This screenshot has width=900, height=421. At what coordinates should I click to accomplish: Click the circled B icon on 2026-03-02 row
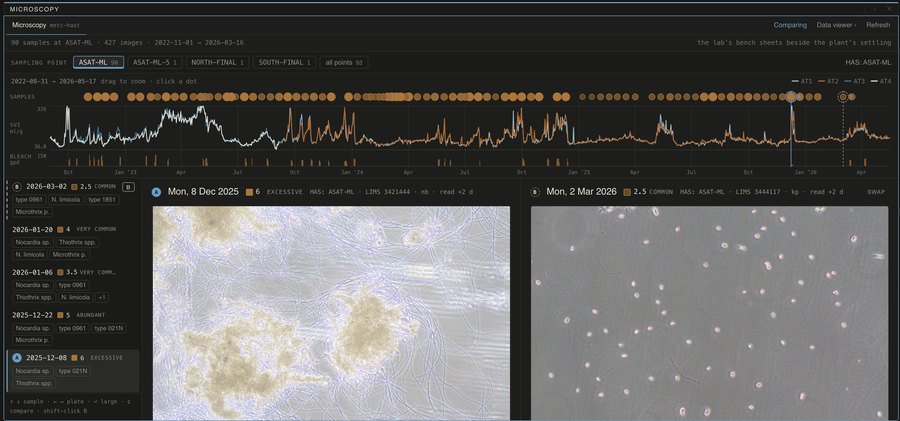17,187
